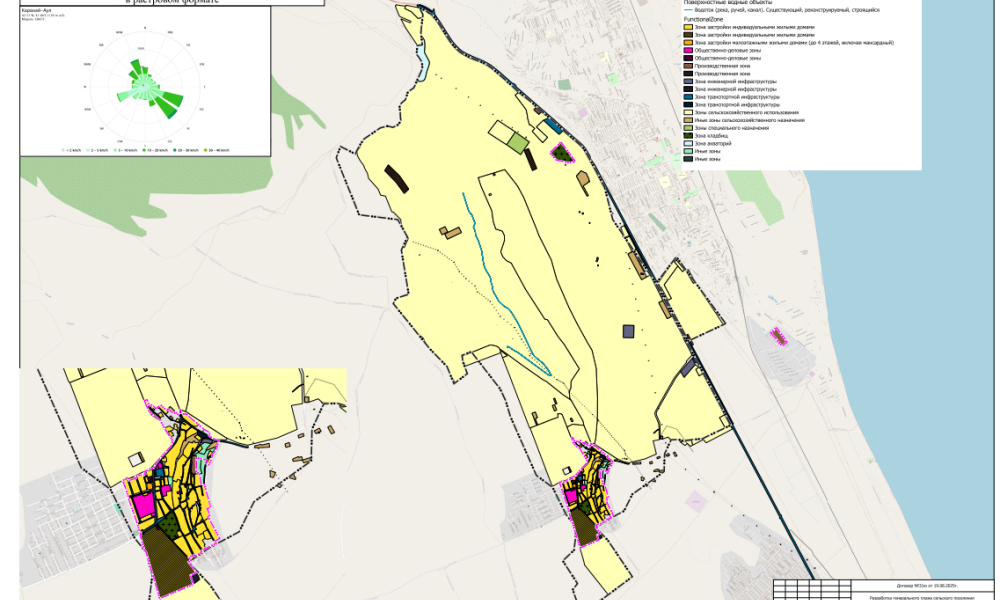Image resolution: width=1000 pixels, height=600 pixels.
Task: Click the 30–40 km/h wind legend dot
Action: pos(205,150)
